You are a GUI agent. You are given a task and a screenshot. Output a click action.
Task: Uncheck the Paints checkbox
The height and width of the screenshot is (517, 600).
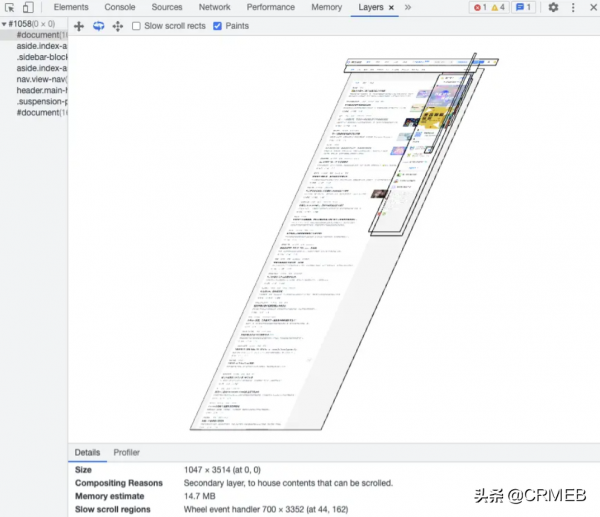(x=218, y=26)
